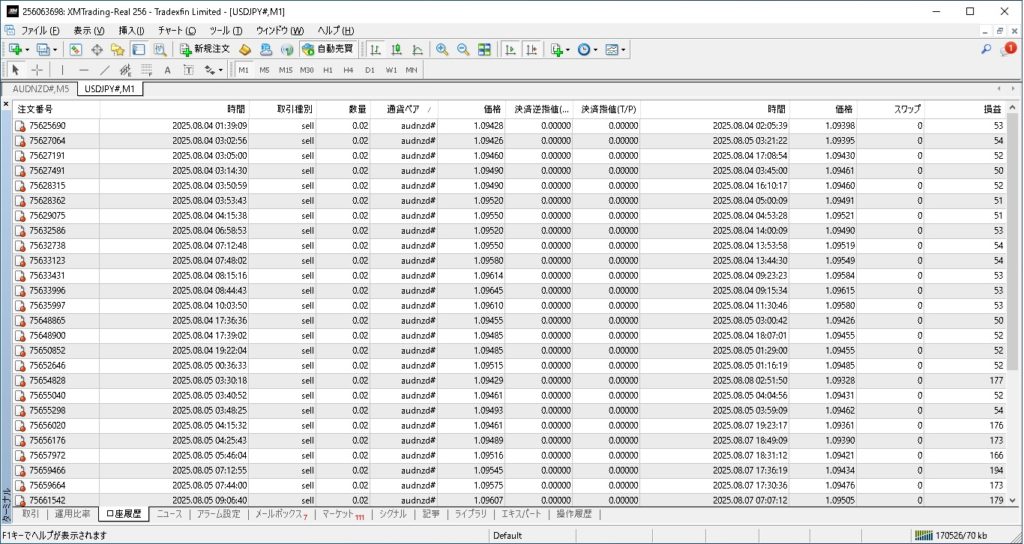Expand the new chart dropdown arrow

(x=29, y=49)
